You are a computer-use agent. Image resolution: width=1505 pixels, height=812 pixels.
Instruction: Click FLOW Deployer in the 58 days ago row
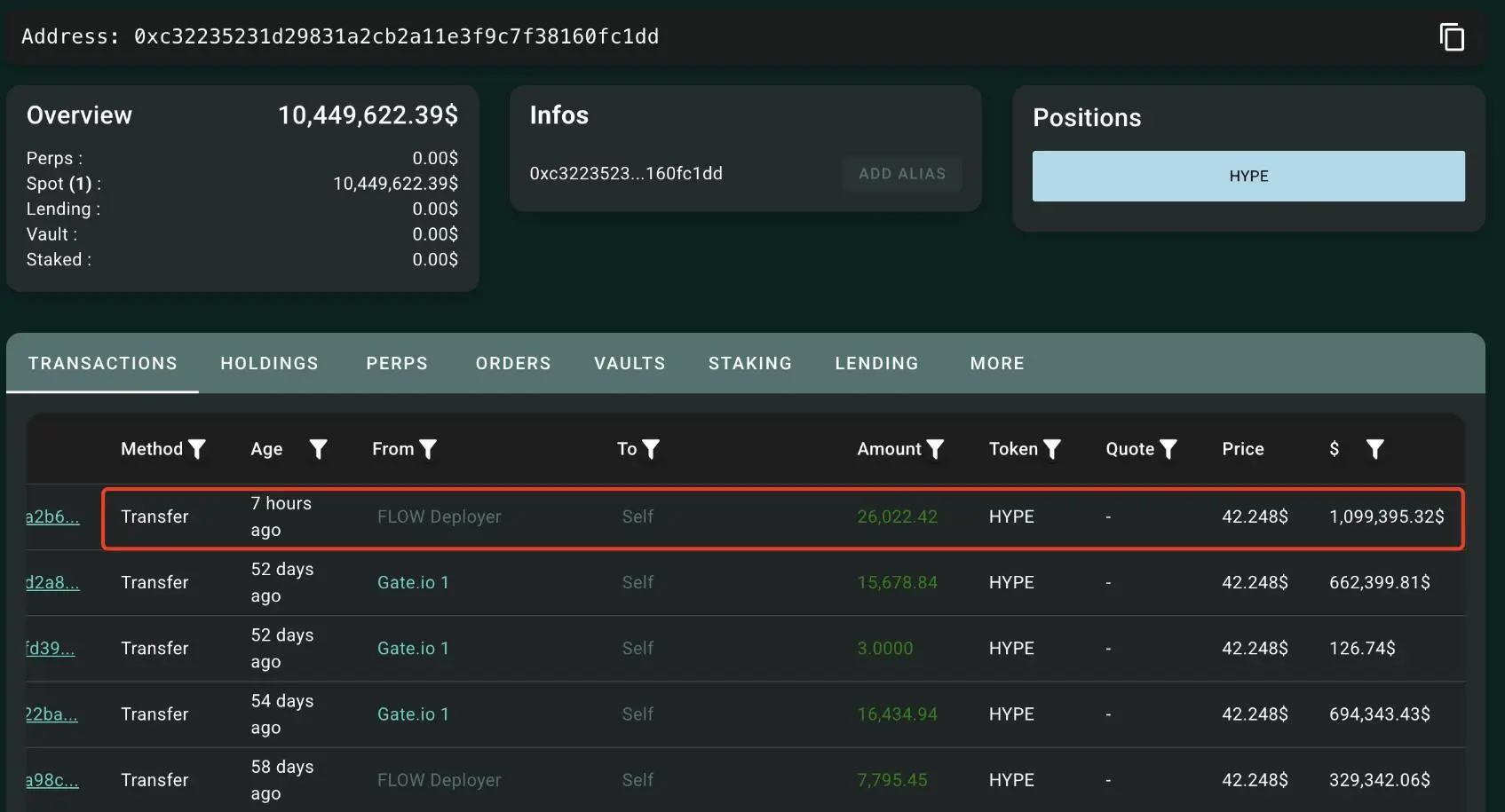pos(440,780)
